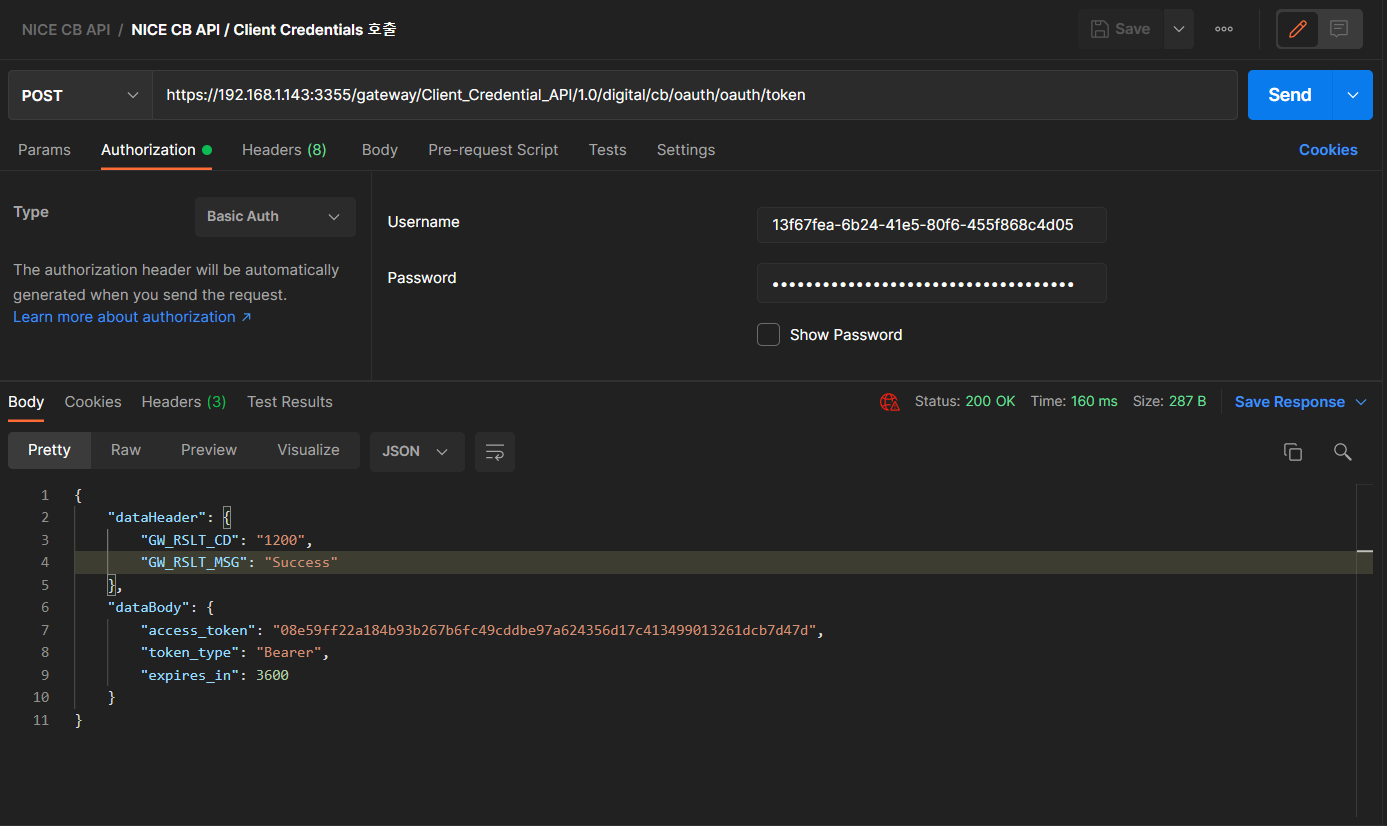Copy response using the copy icon
Image resolution: width=1387 pixels, height=826 pixels.
[1292, 452]
